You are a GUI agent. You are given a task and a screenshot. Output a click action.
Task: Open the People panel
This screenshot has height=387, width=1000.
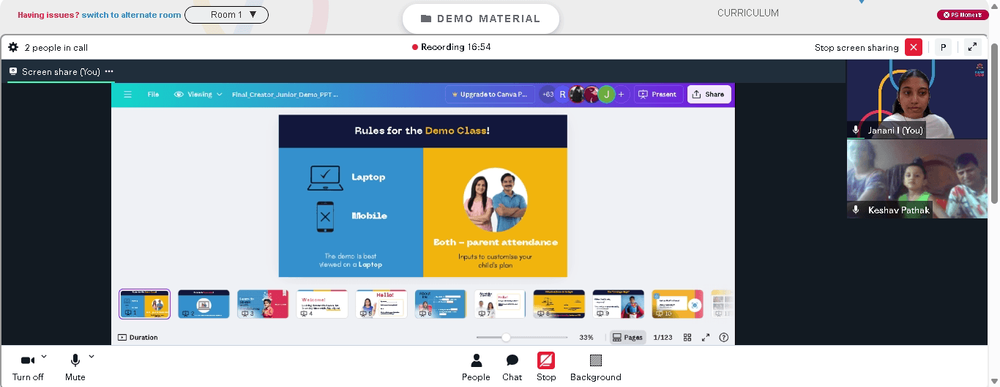tap(476, 368)
